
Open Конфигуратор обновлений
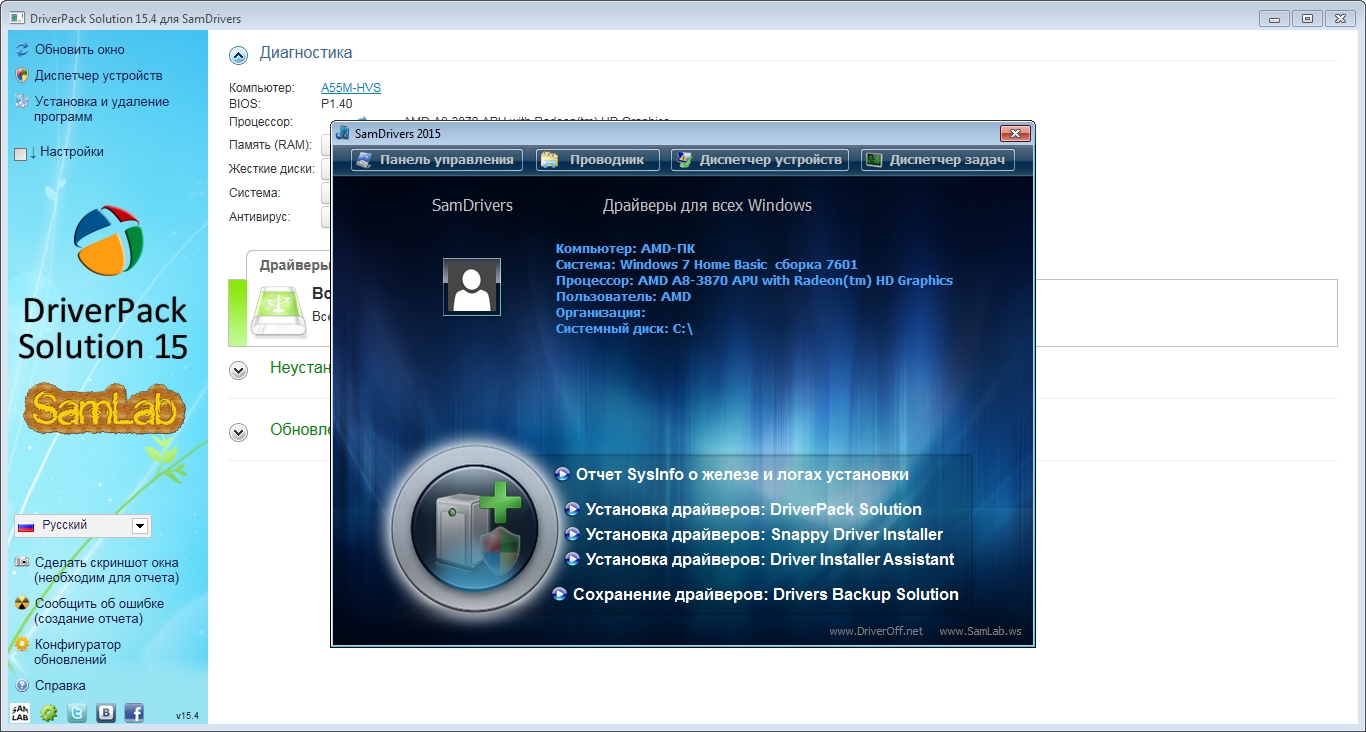pyautogui.click(x=77, y=652)
